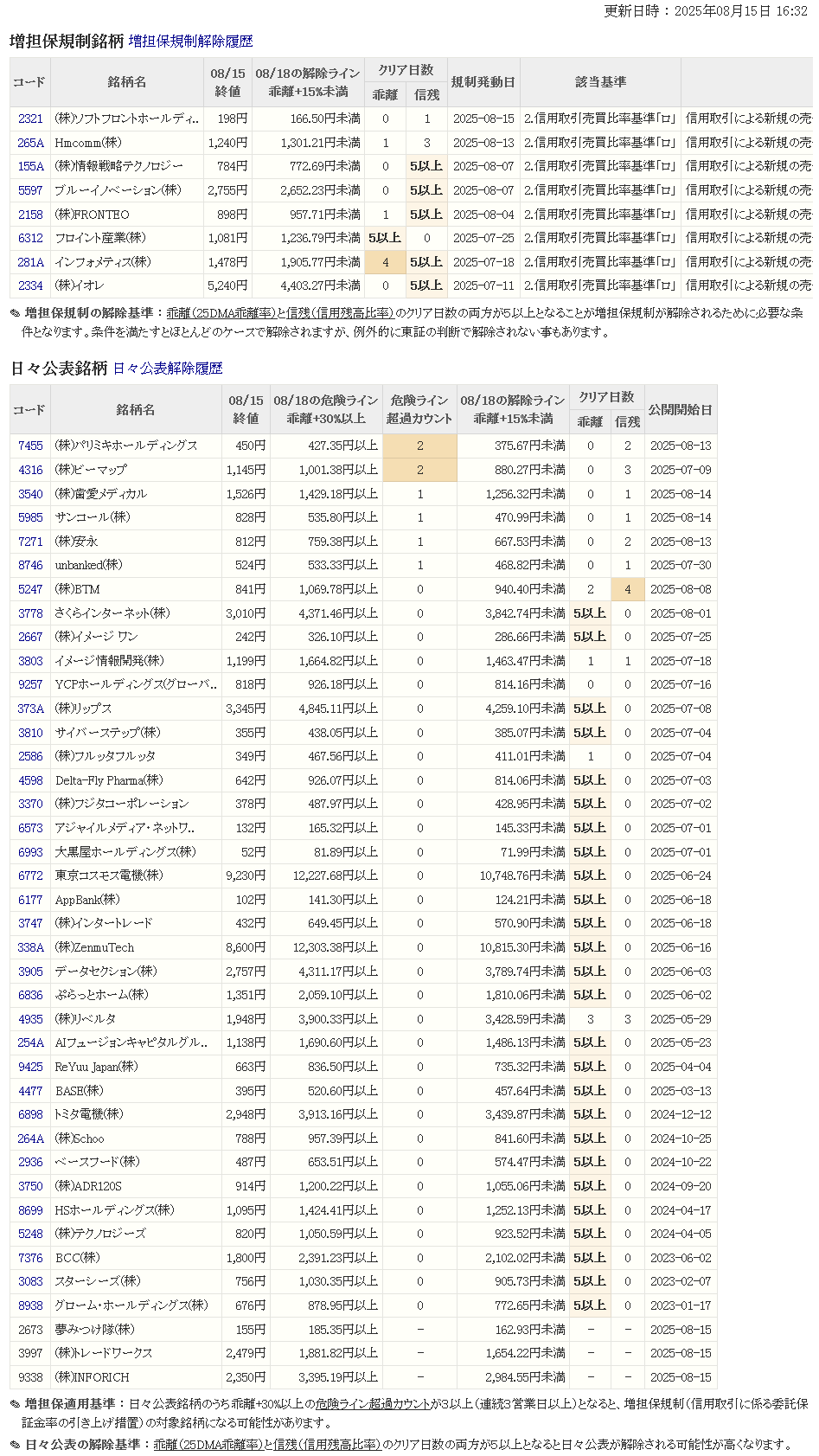
Task: Open stock code 6573 link
Action: click(x=30, y=828)
